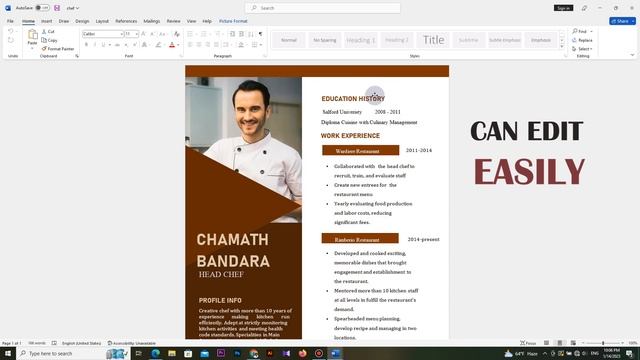The image size is (640, 360).
Task: Apply text effects with outlined A icon
Action: point(144,44)
